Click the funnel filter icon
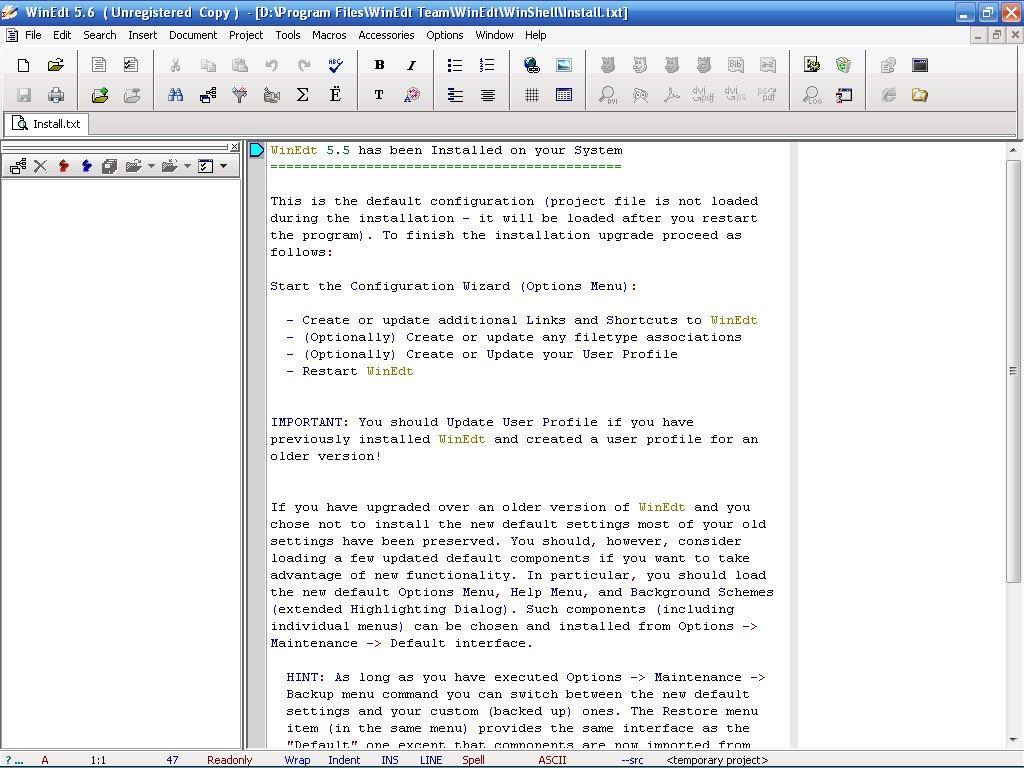 240,95
